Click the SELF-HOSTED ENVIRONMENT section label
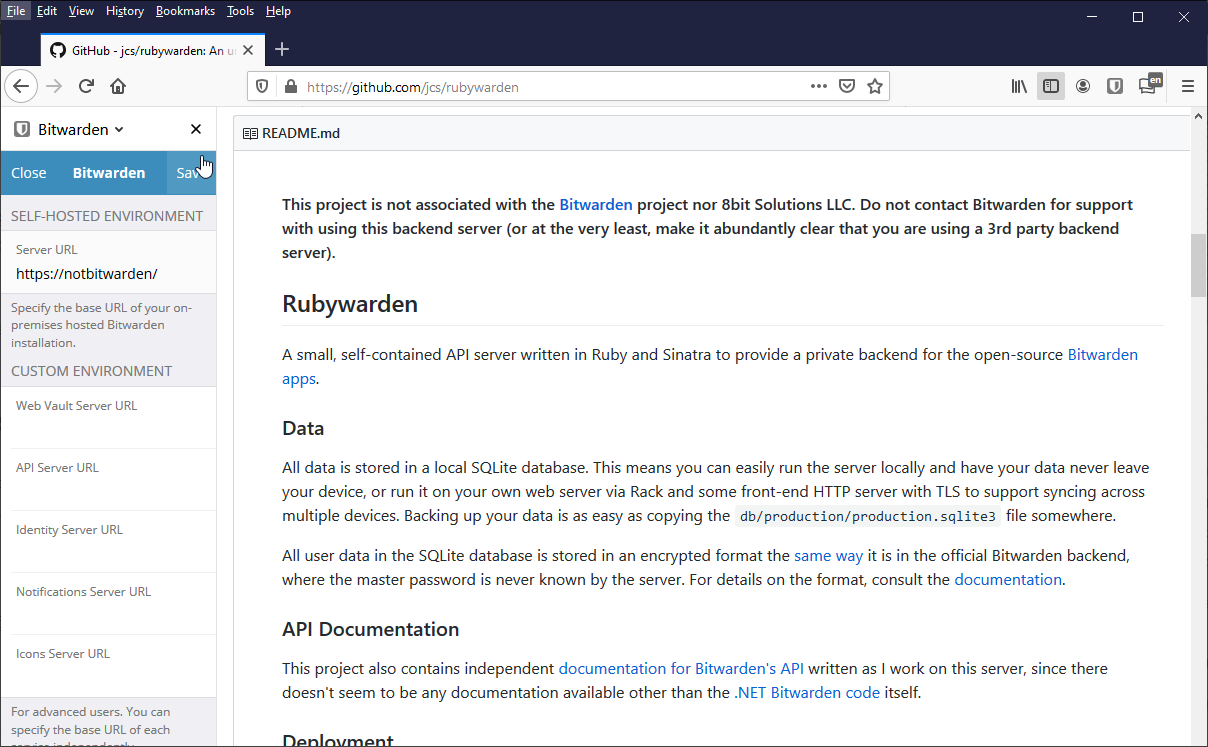The height and width of the screenshot is (747, 1208). click(x=107, y=216)
